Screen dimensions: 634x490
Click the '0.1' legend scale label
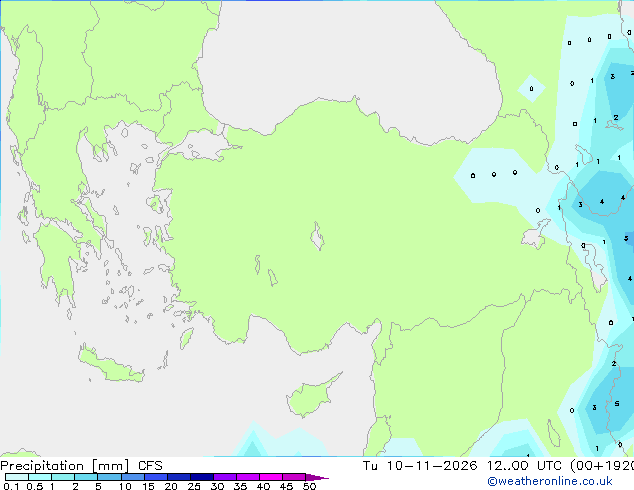click(11, 486)
